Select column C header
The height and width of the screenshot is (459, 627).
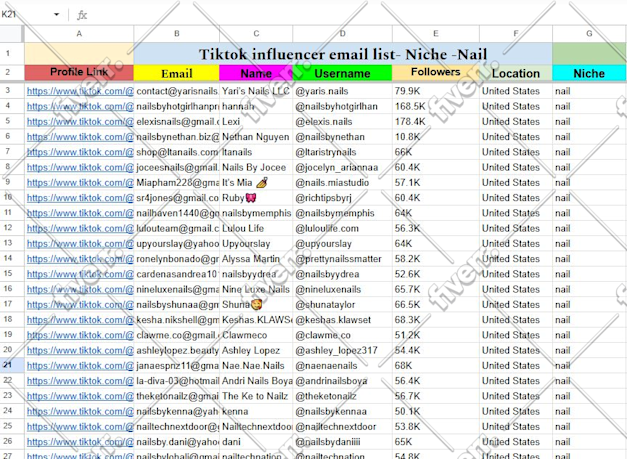(256, 34)
